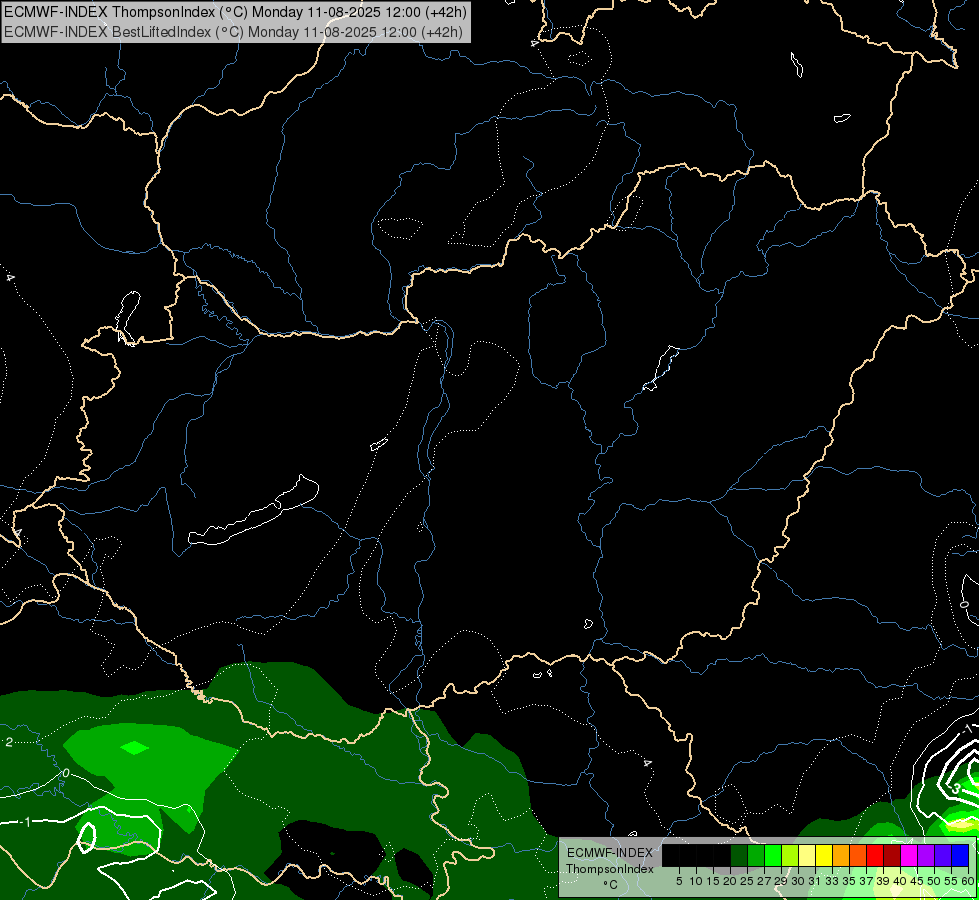Click contour label '2' in the green area

9,742
